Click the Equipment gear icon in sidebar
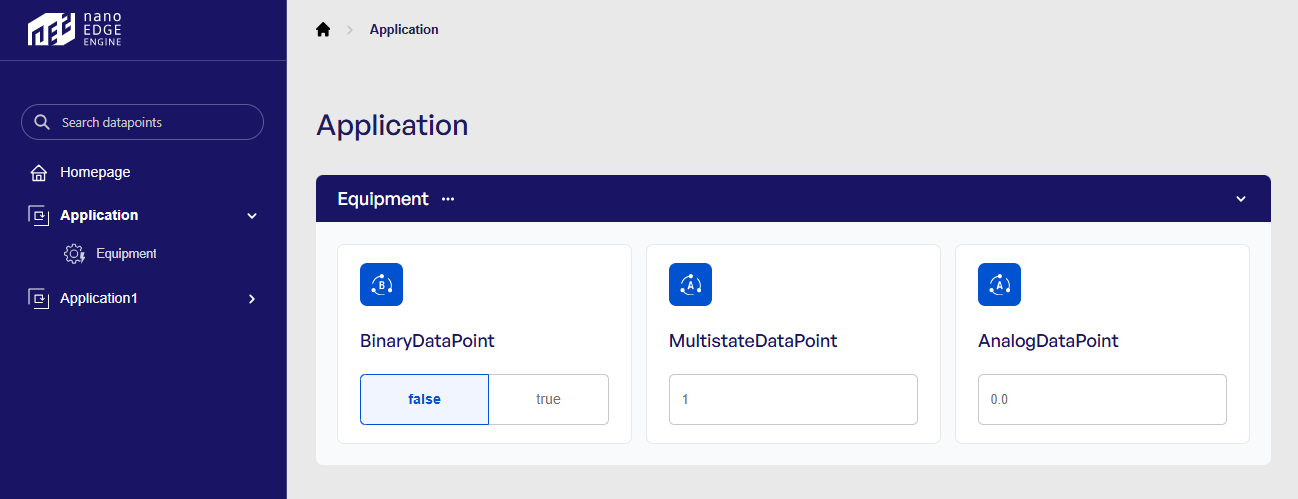This screenshot has height=499, width=1298. [74, 254]
